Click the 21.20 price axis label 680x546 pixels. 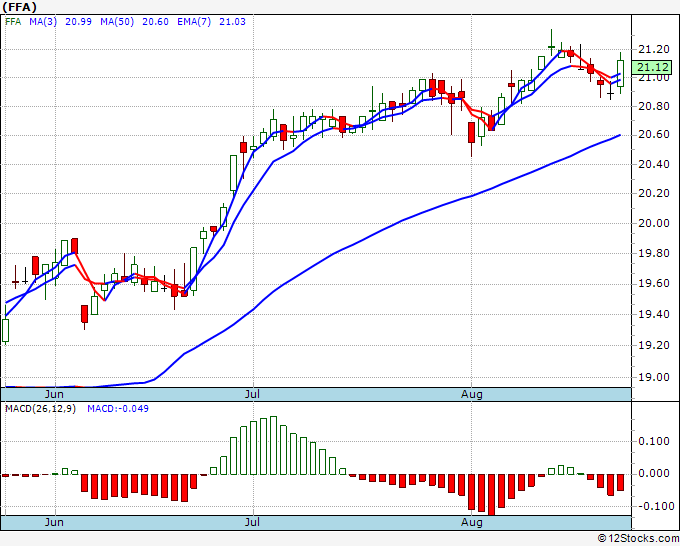[654, 49]
